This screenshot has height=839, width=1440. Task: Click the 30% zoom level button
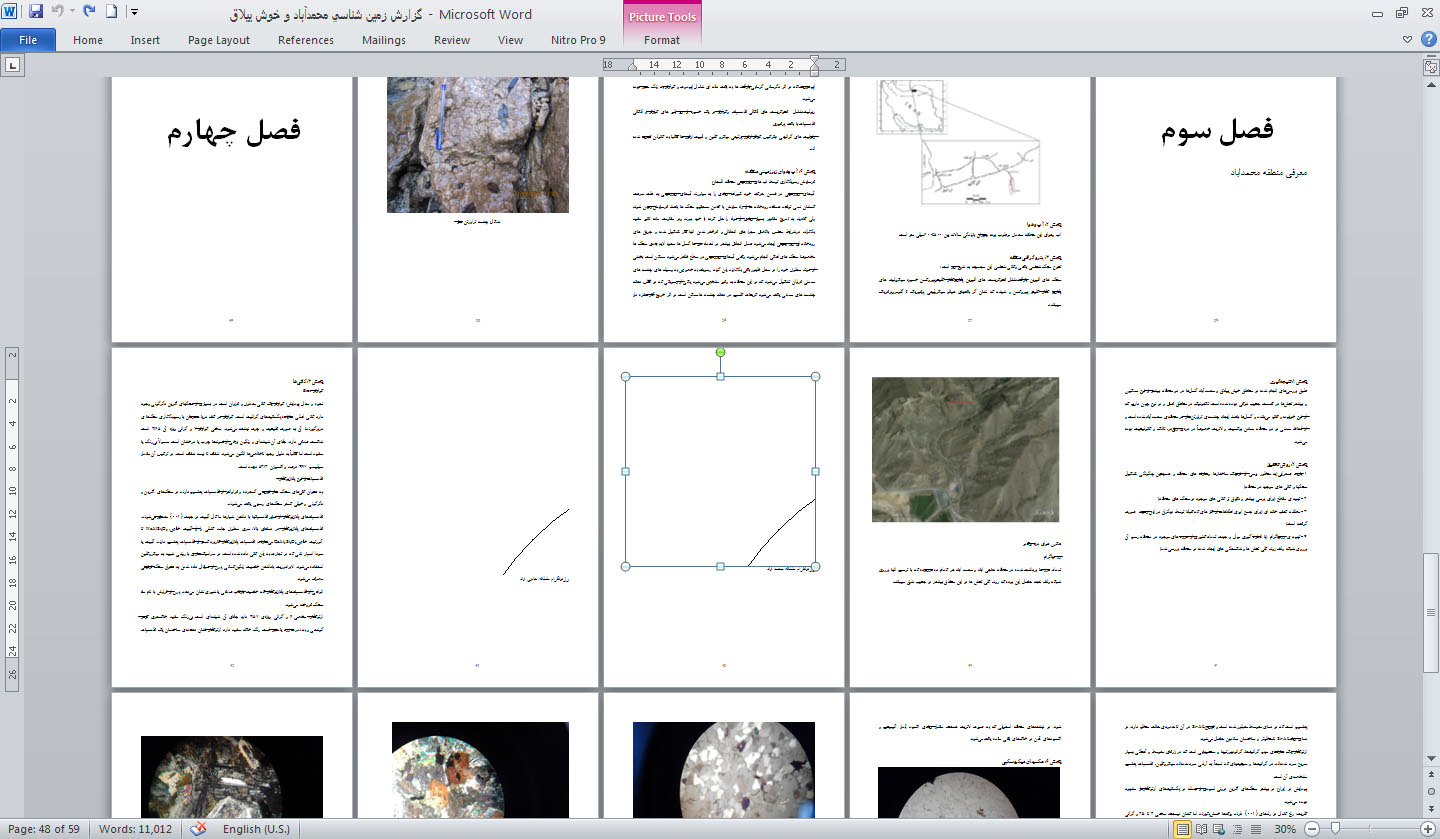click(1285, 829)
